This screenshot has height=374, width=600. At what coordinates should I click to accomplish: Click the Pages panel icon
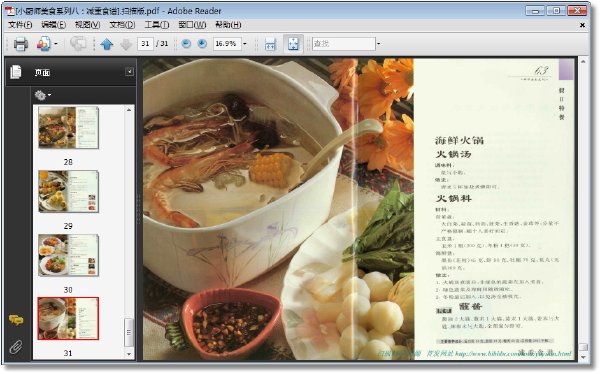16,72
